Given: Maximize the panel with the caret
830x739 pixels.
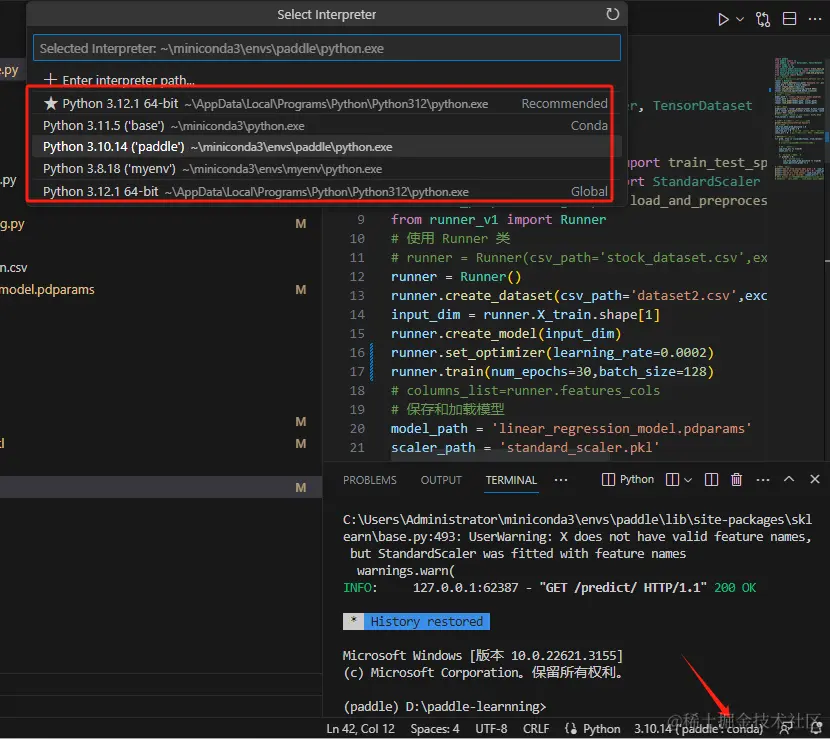Looking at the screenshot, I should click(x=789, y=479).
